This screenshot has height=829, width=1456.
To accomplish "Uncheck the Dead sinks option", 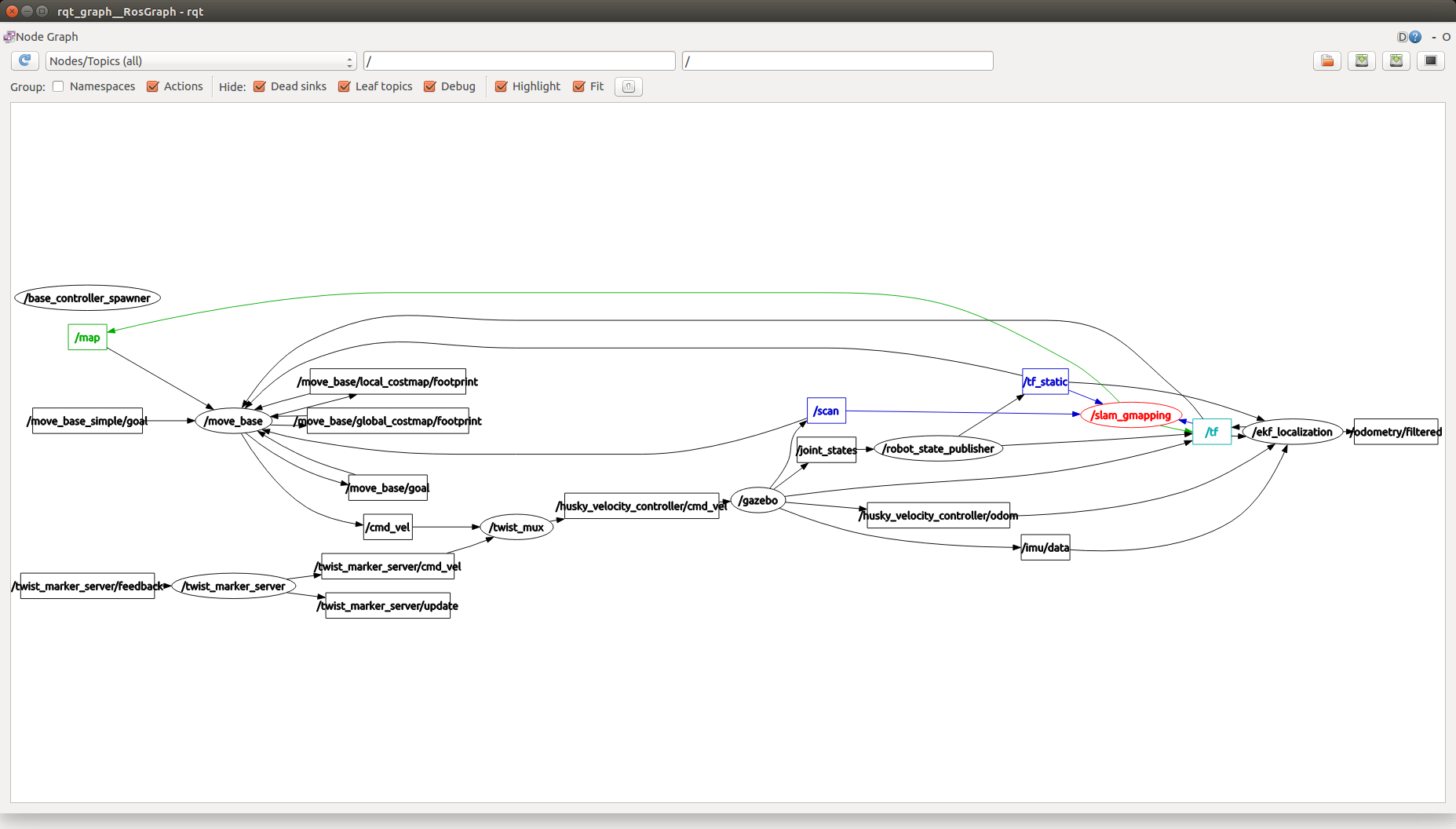I will 260,86.
